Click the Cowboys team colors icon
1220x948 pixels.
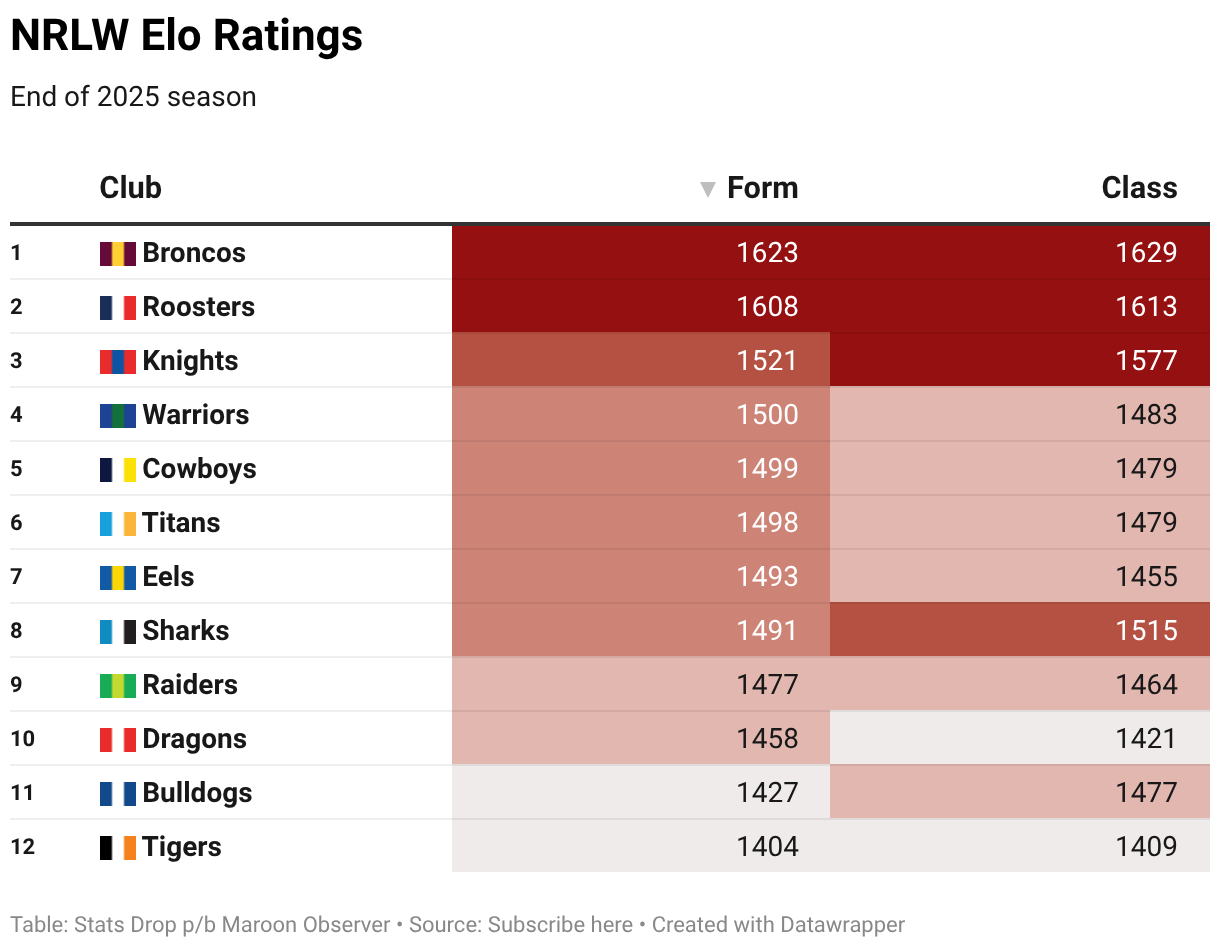tap(117, 469)
